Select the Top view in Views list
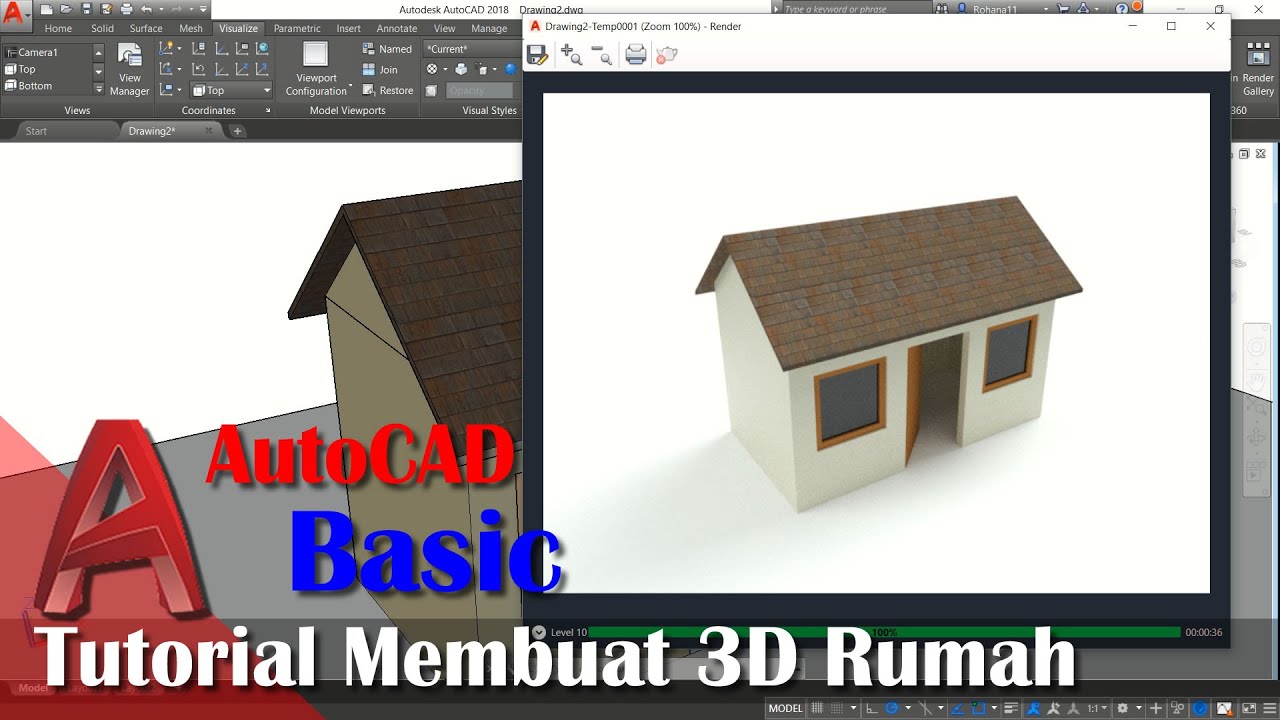This screenshot has height=720, width=1280. pyautogui.click(x=47, y=69)
